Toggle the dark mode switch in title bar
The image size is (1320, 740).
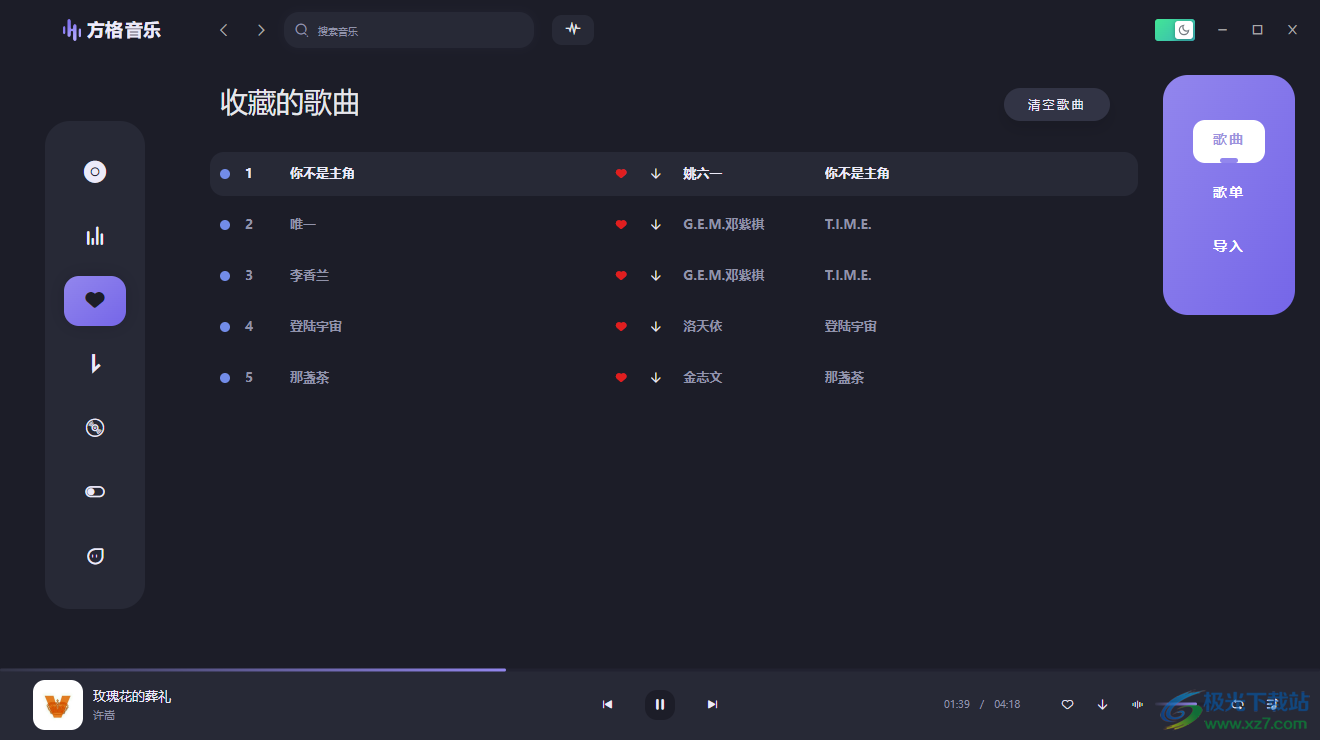[x=1174, y=29]
